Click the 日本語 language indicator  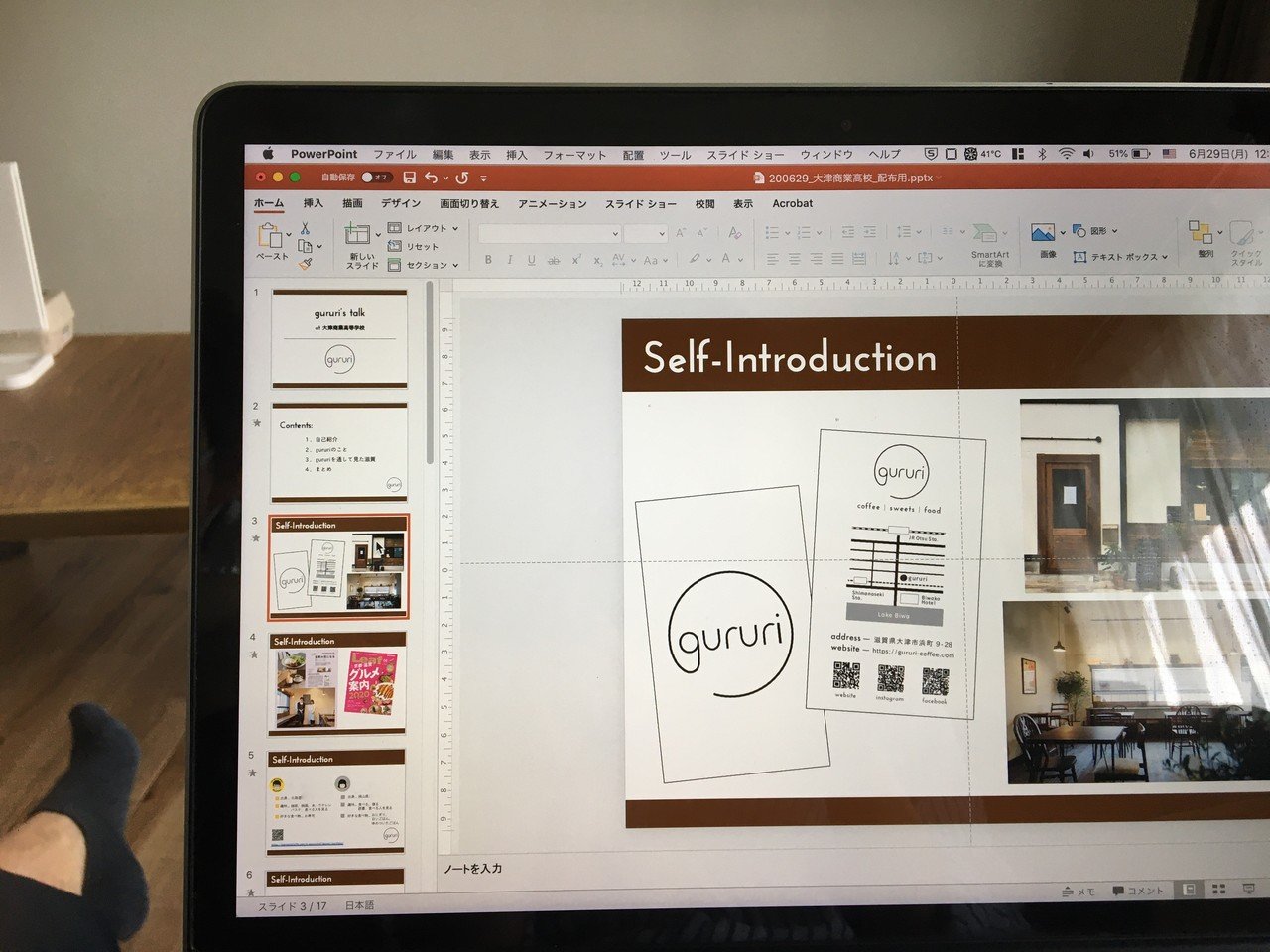[x=359, y=905]
